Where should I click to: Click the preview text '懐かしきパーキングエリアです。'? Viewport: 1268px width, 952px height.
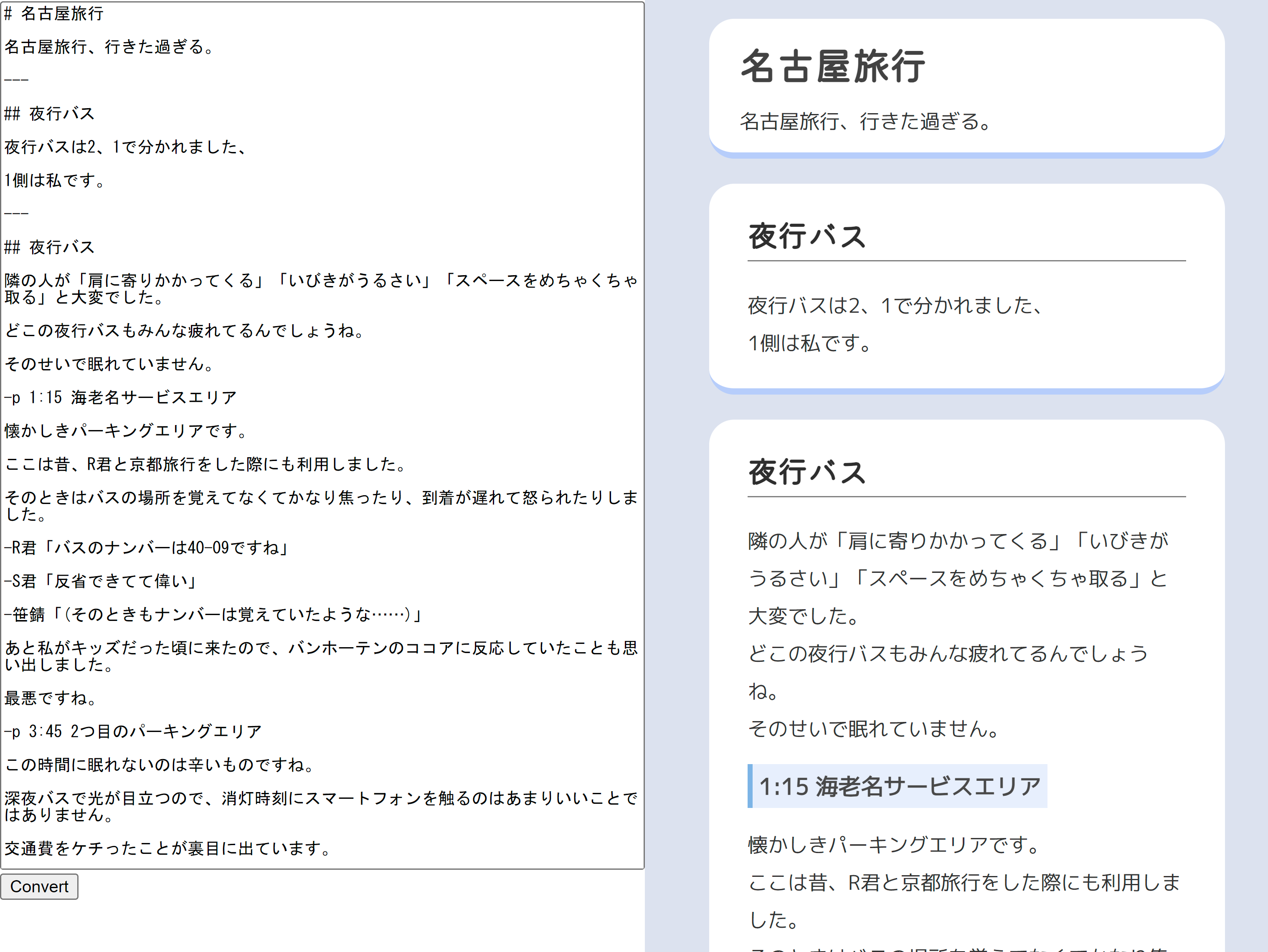click(894, 845)
